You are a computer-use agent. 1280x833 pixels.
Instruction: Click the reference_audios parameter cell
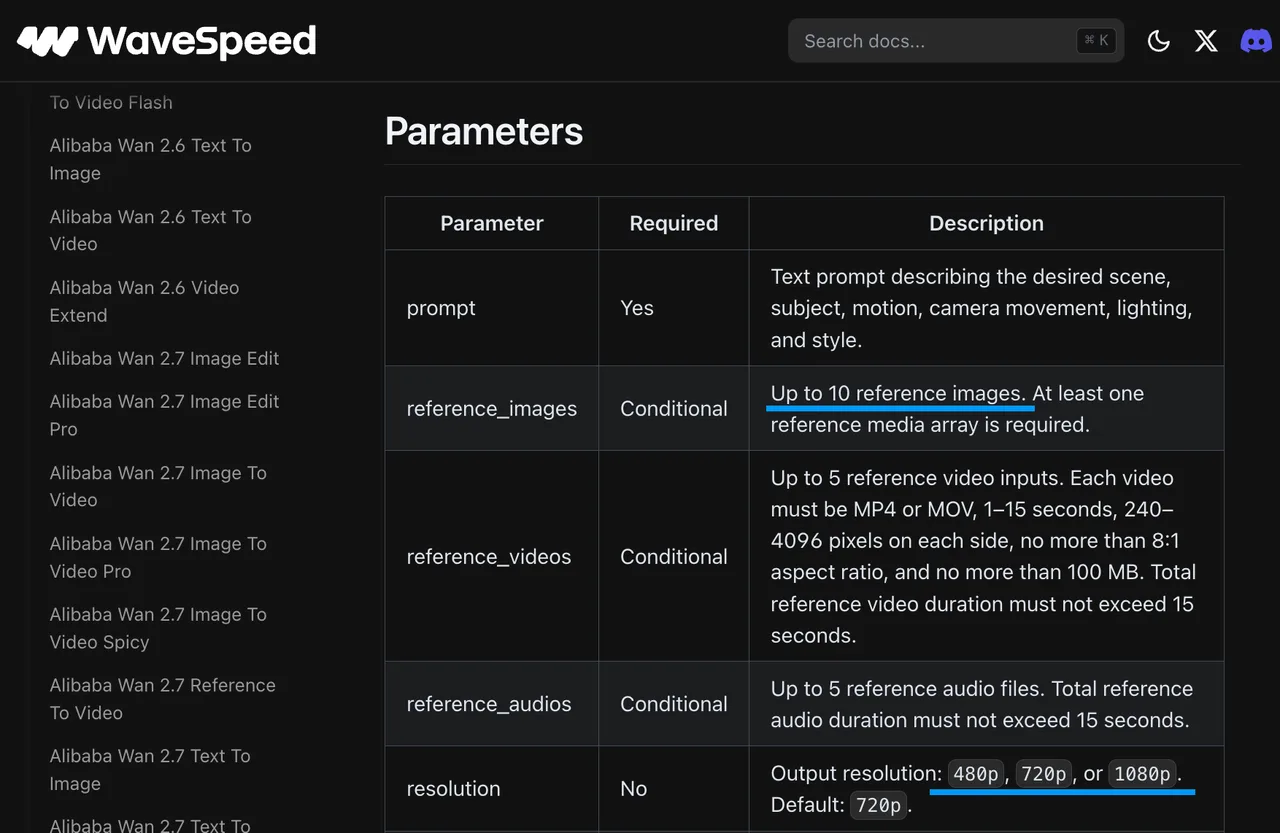pyautogui.click(x=492, y=704)
